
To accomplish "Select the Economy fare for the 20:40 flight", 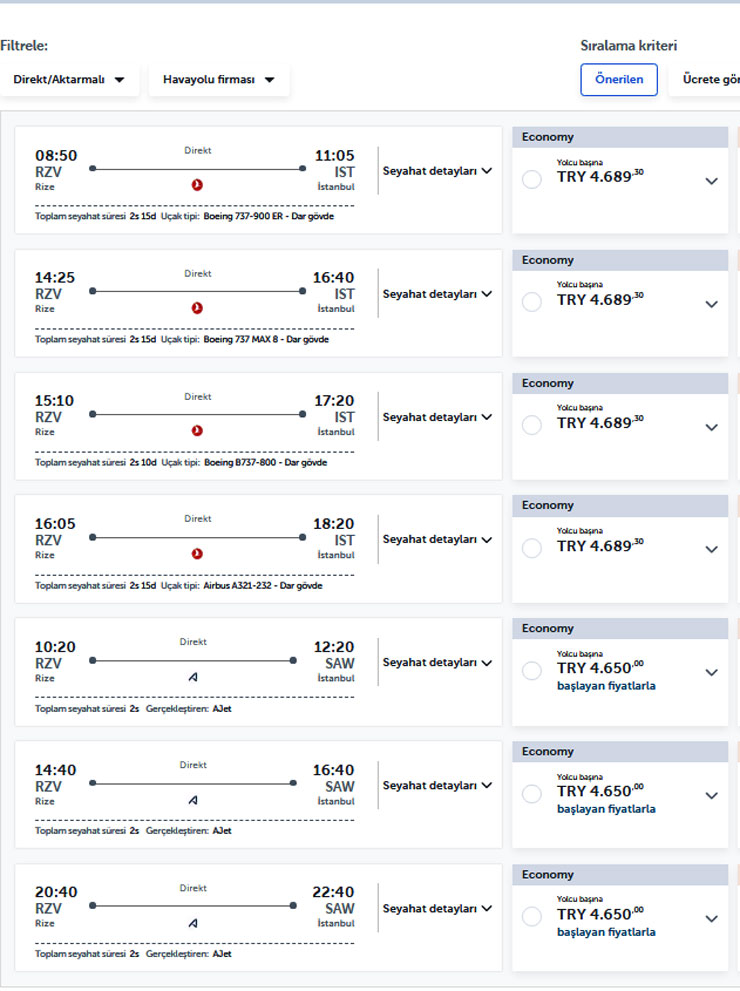I will click(x=532, y=917).
